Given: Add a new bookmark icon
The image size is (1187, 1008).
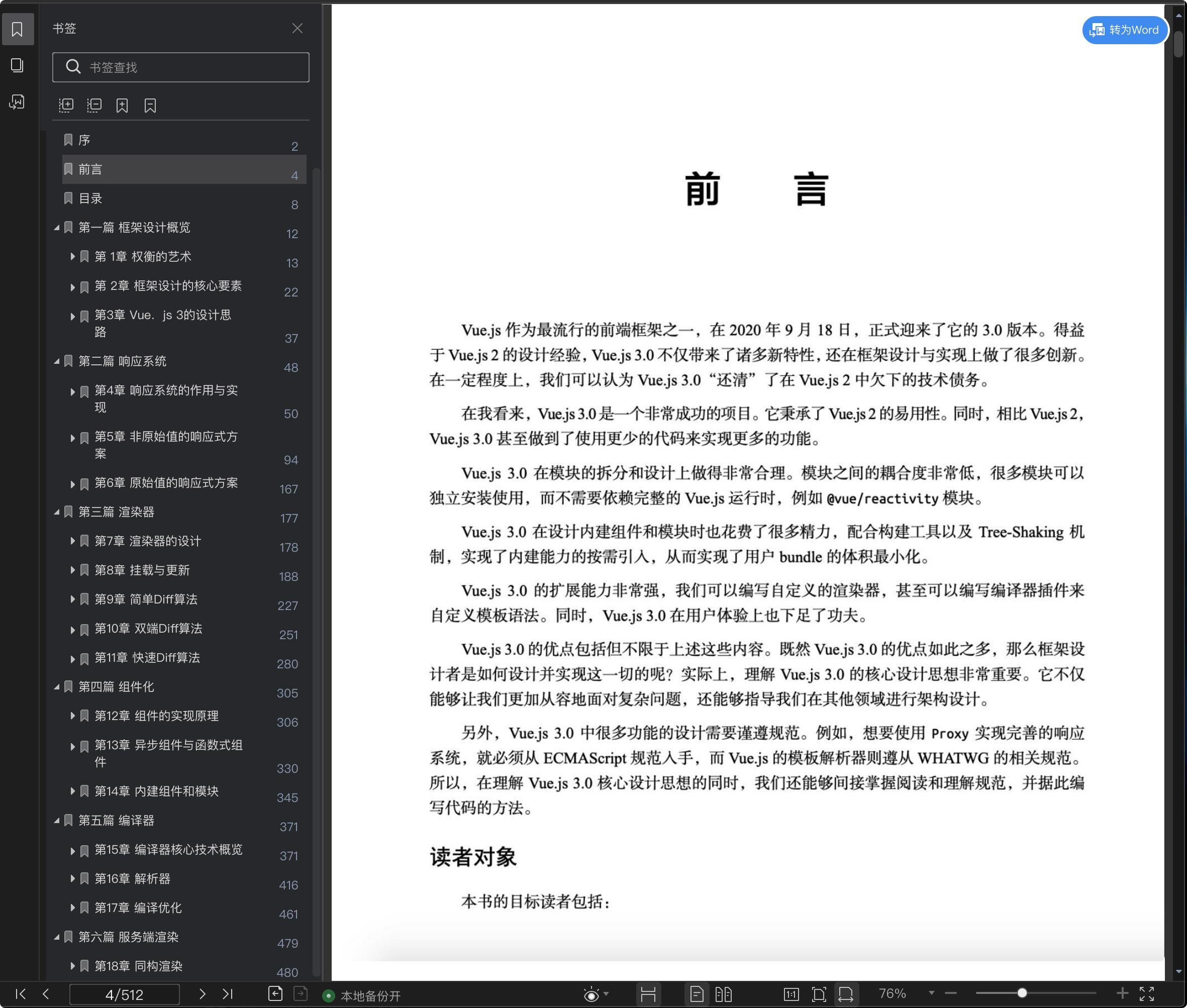Looking at the screenshot, I should pos(122,105).
